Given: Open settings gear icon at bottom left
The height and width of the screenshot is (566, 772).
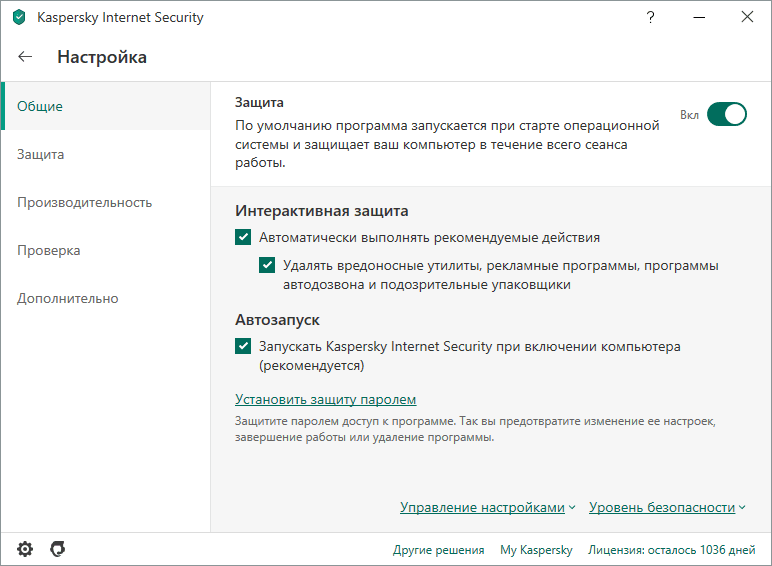Looking at the screenshot, I should pos(25,549).
